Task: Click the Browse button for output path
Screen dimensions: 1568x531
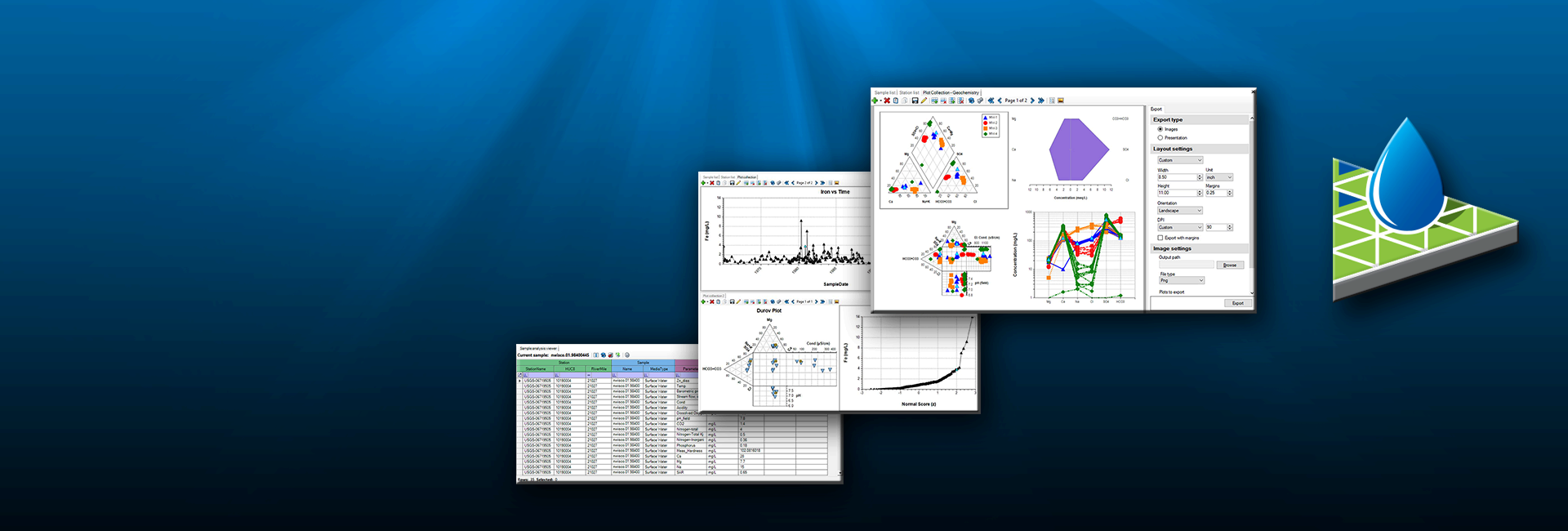Action: 1230,265
